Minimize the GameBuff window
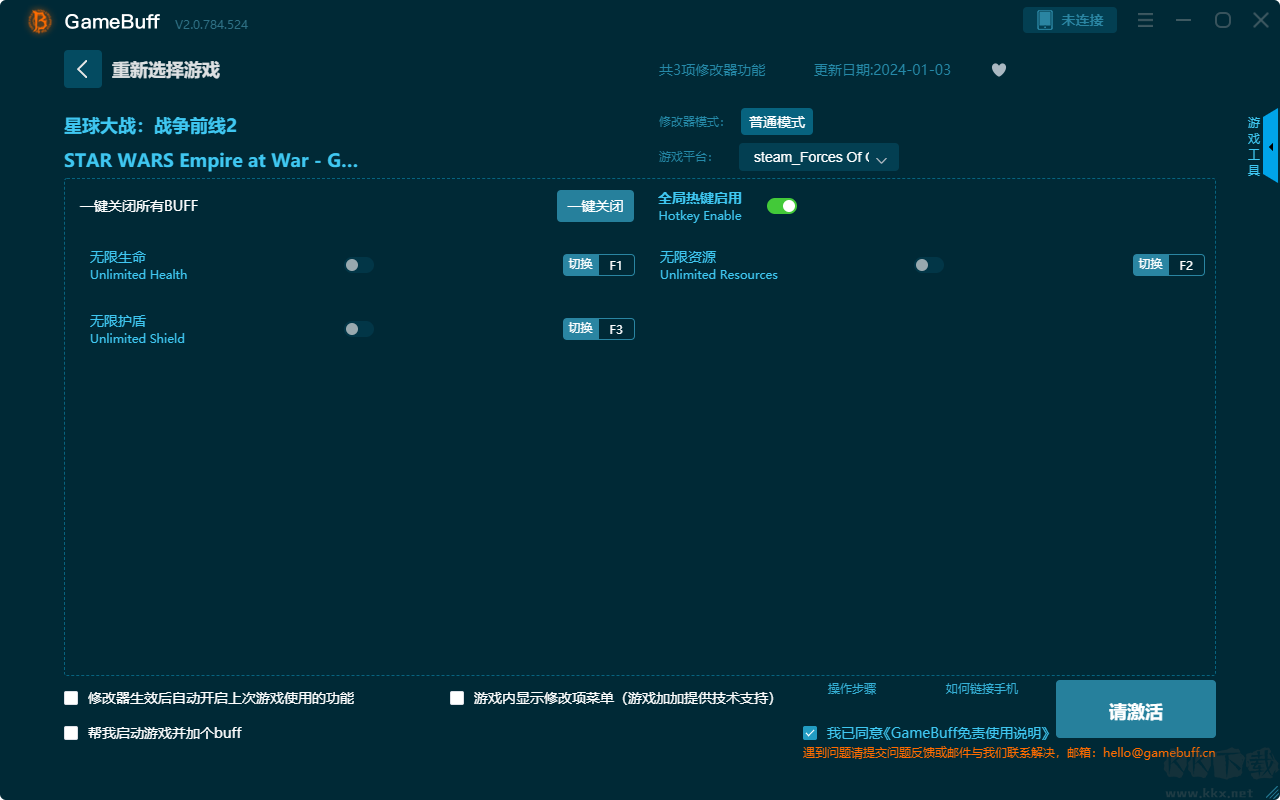This screenshot has height=800, width=1280. pos(1184,20)
